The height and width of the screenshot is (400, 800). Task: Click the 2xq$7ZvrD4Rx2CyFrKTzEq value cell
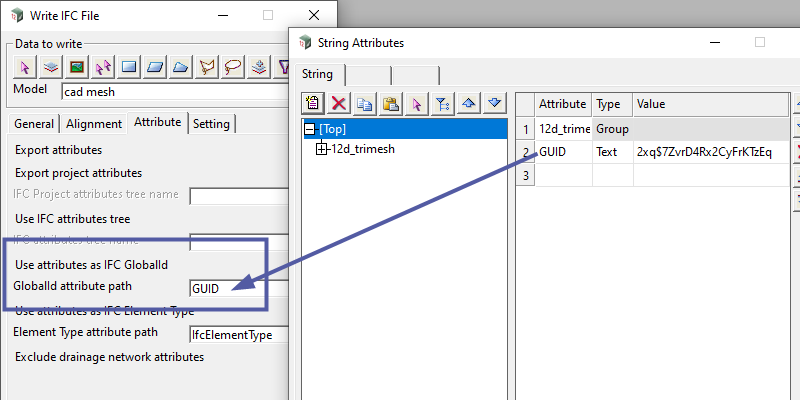711,152
